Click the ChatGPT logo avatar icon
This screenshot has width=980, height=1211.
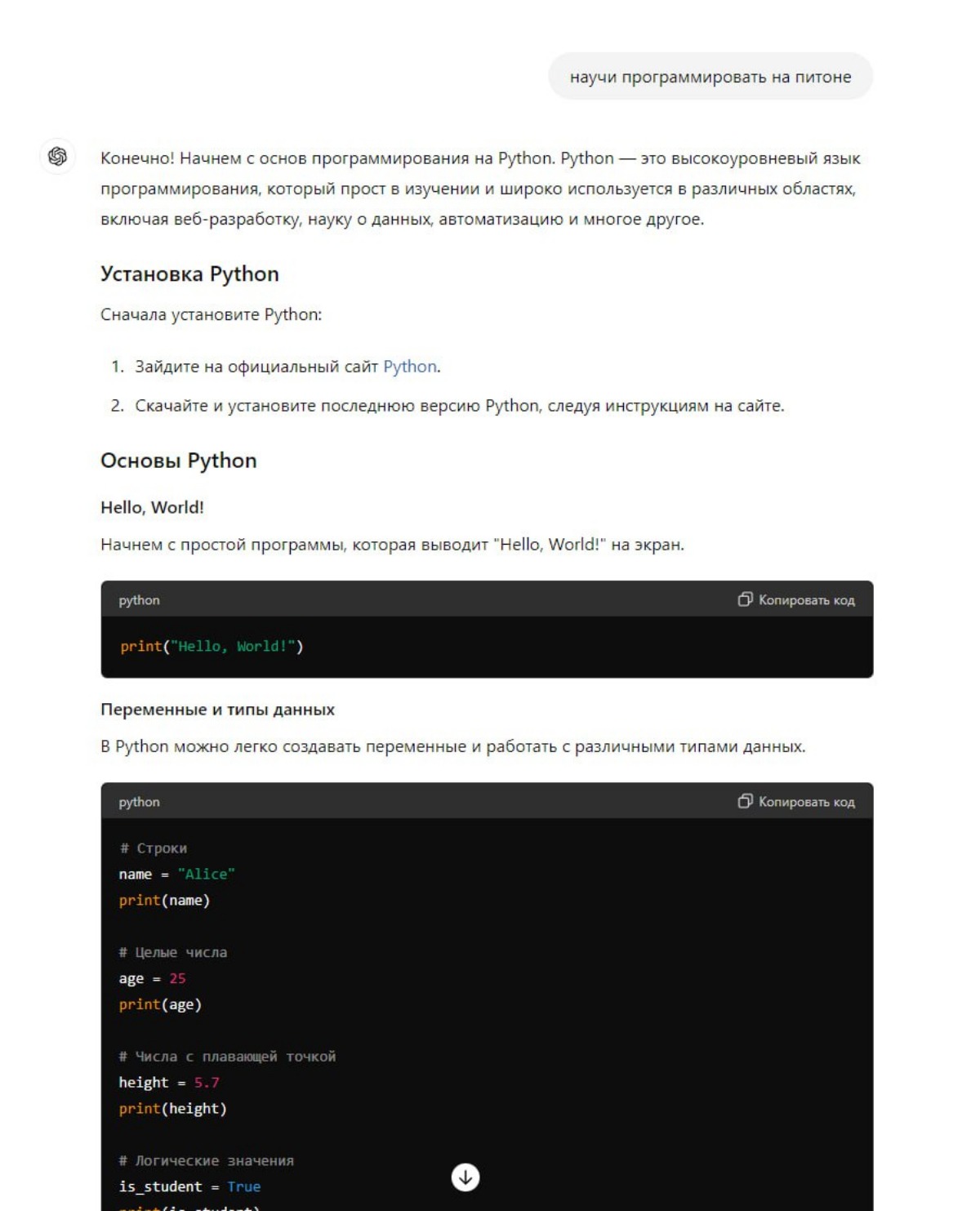tap(57, 156)
